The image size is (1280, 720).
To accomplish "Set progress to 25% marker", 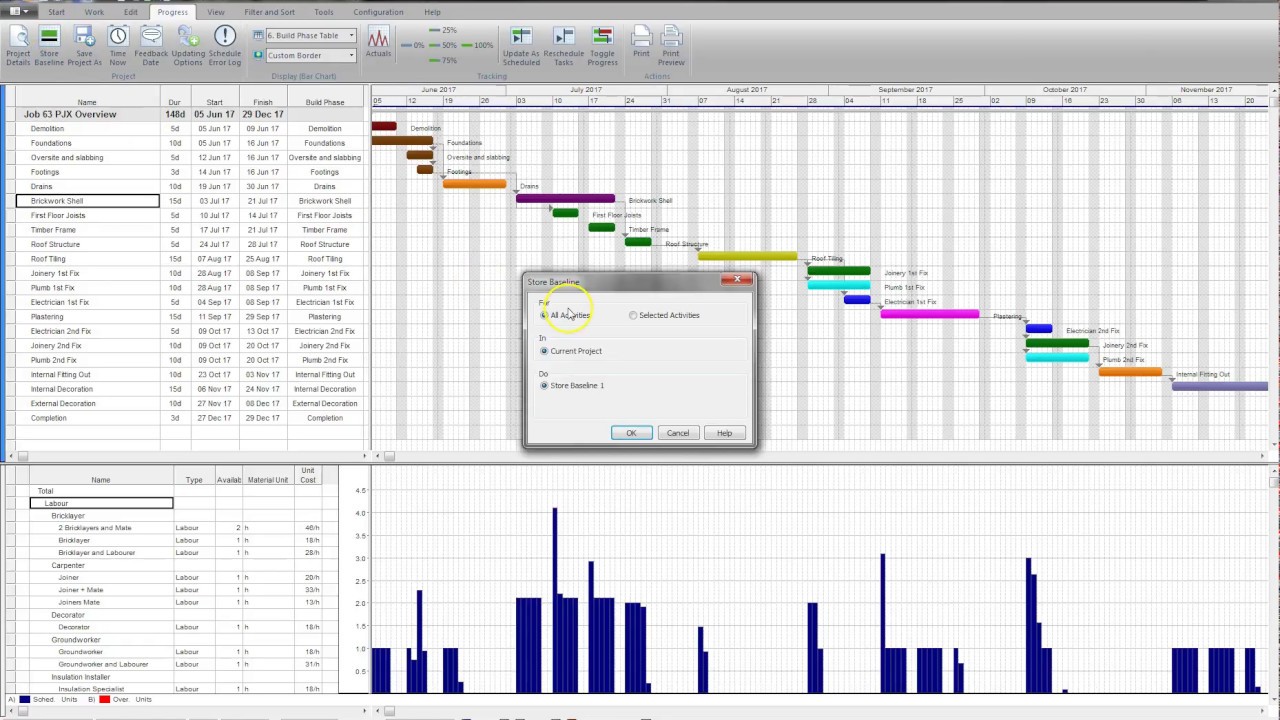I will [x=442, y=30].
